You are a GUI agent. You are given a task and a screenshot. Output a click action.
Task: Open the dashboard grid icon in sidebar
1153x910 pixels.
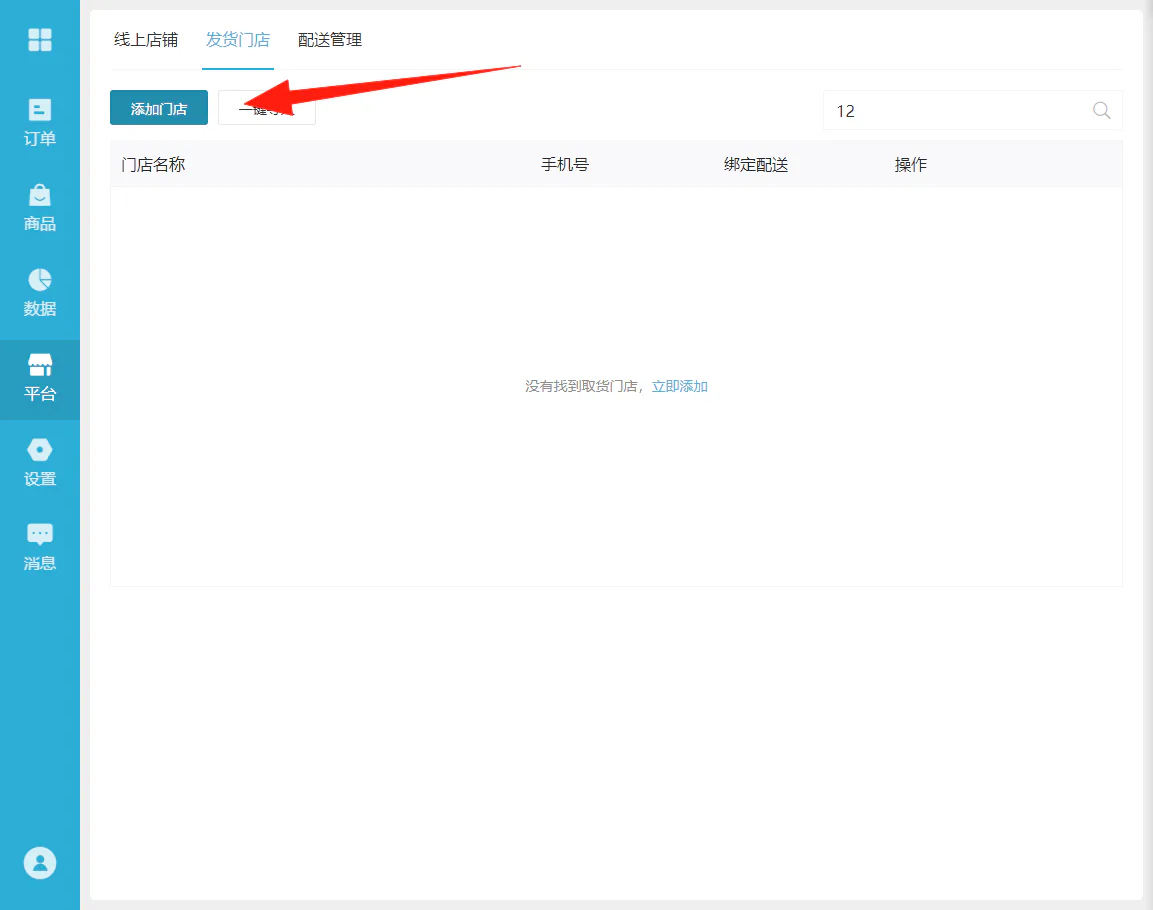pyautogui.click(x=40, y=40)
